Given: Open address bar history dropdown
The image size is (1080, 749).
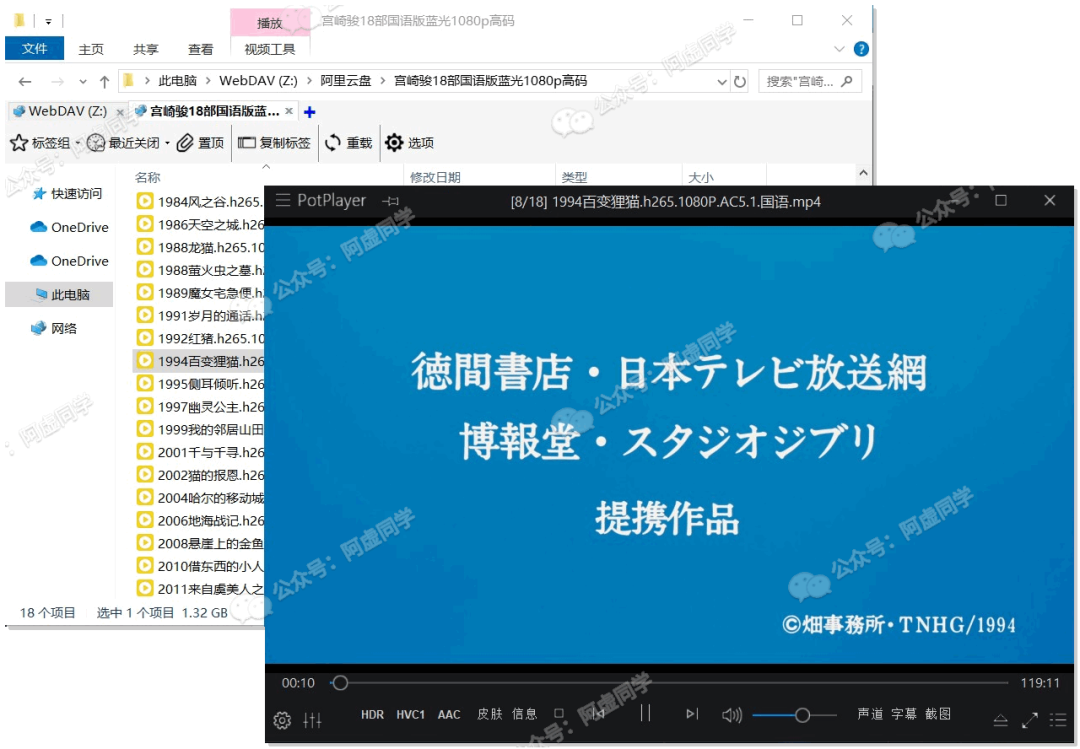Looking at the screenshot, I should [x=721, y=81].
